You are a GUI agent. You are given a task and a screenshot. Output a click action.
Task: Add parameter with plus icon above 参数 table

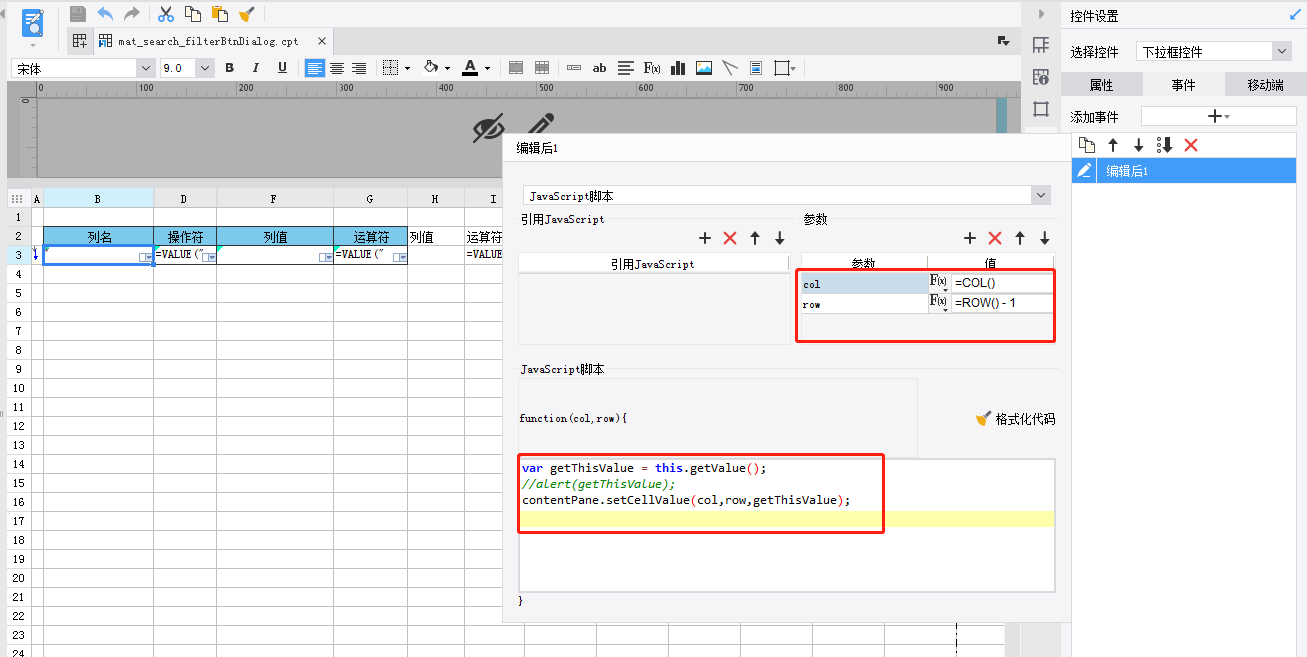pyautogui.click(x=969, y=238)
